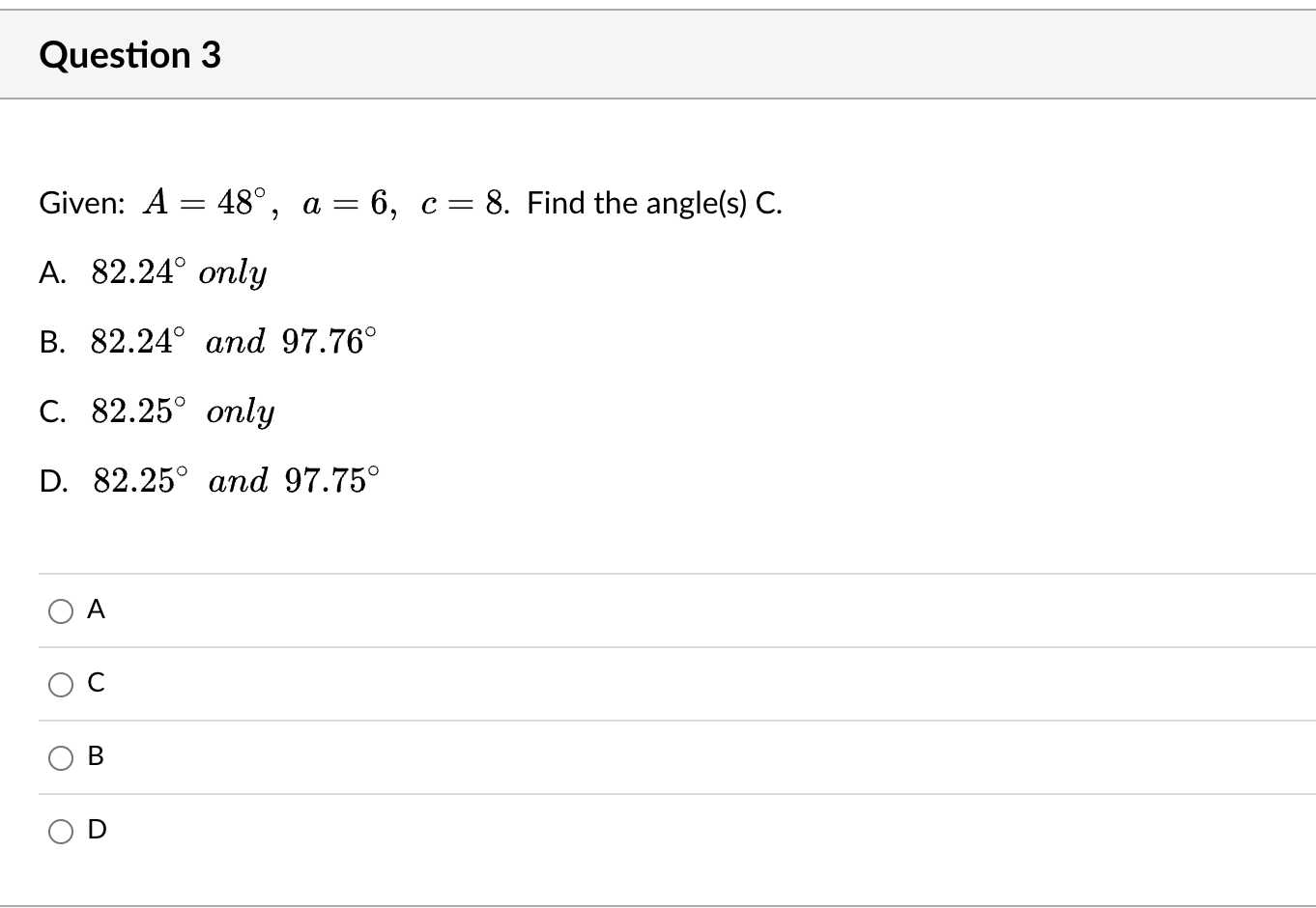Viewport: 1316px width, 908px height.
Task: Click the choice text '82.24° and 97.76°'
Action: click(x=232, y=341)
